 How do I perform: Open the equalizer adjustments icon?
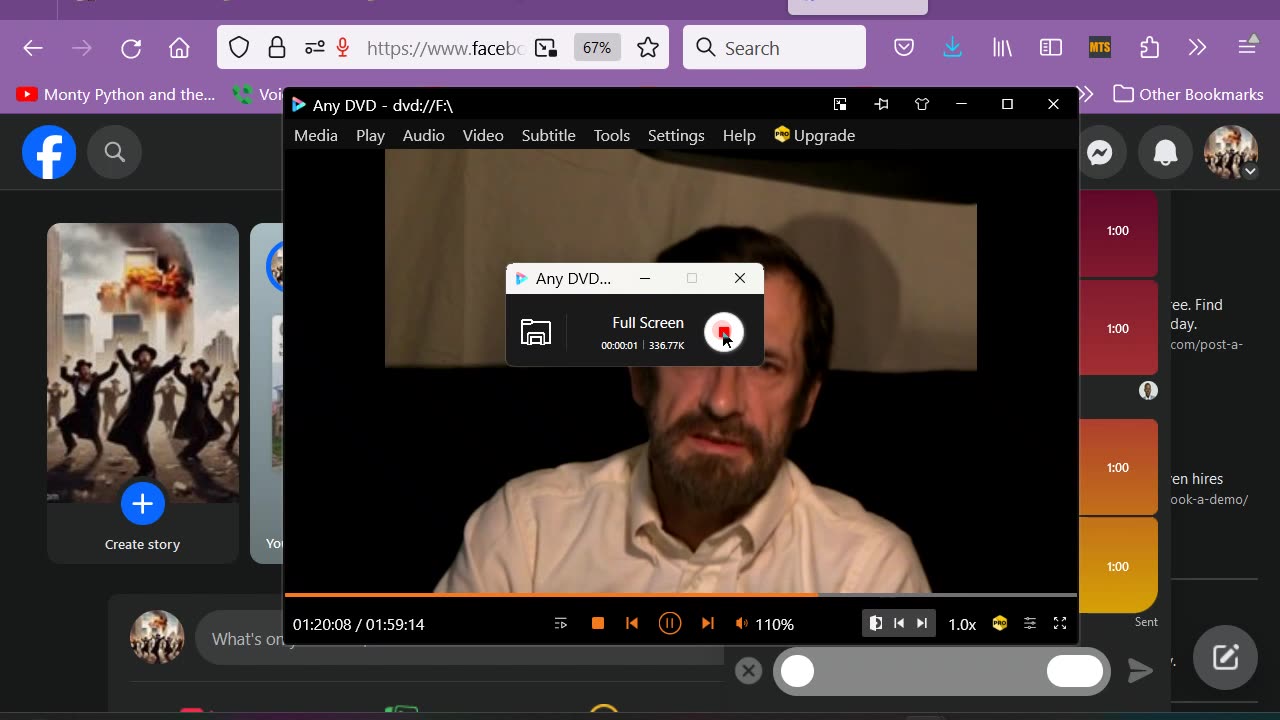(1030, 623)
